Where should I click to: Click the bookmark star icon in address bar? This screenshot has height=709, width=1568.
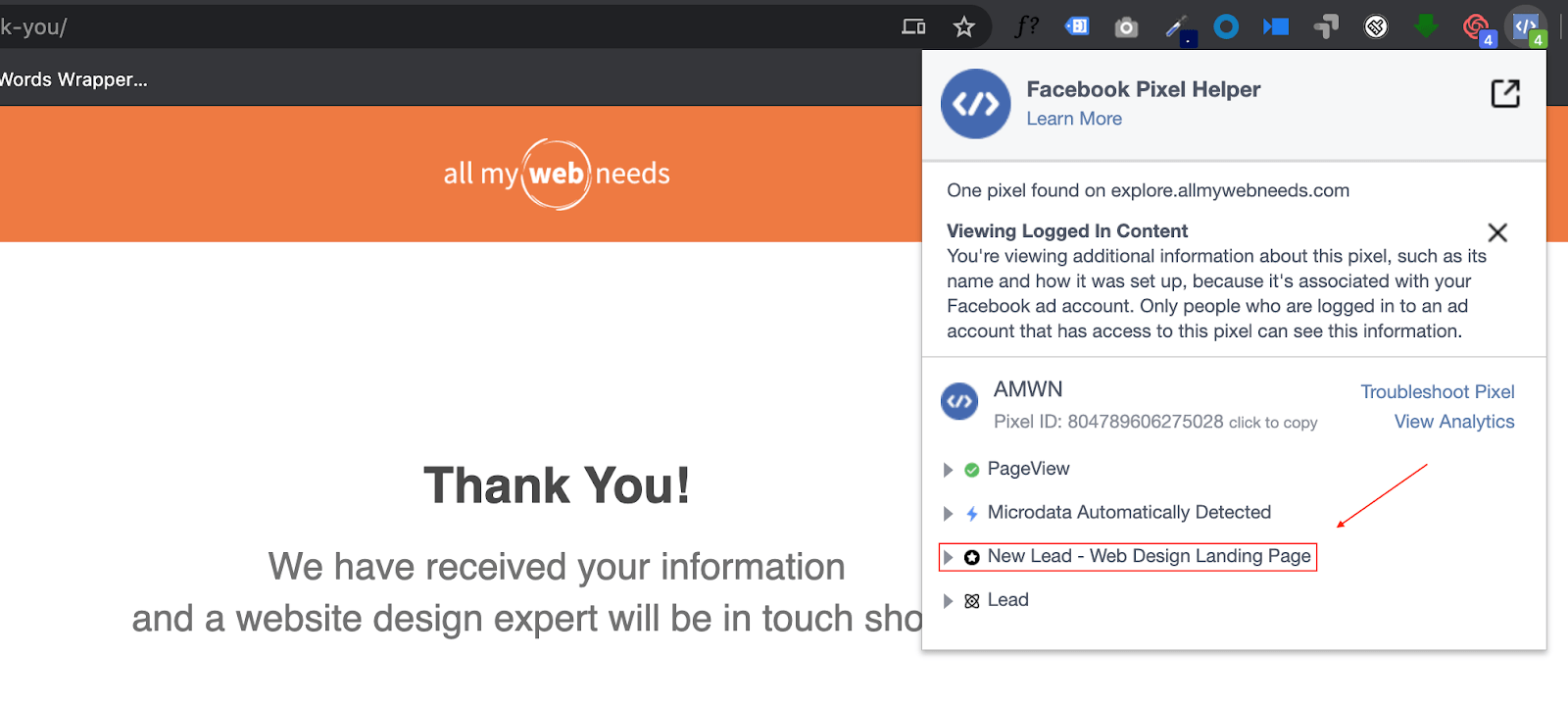(x=964, y=27)
